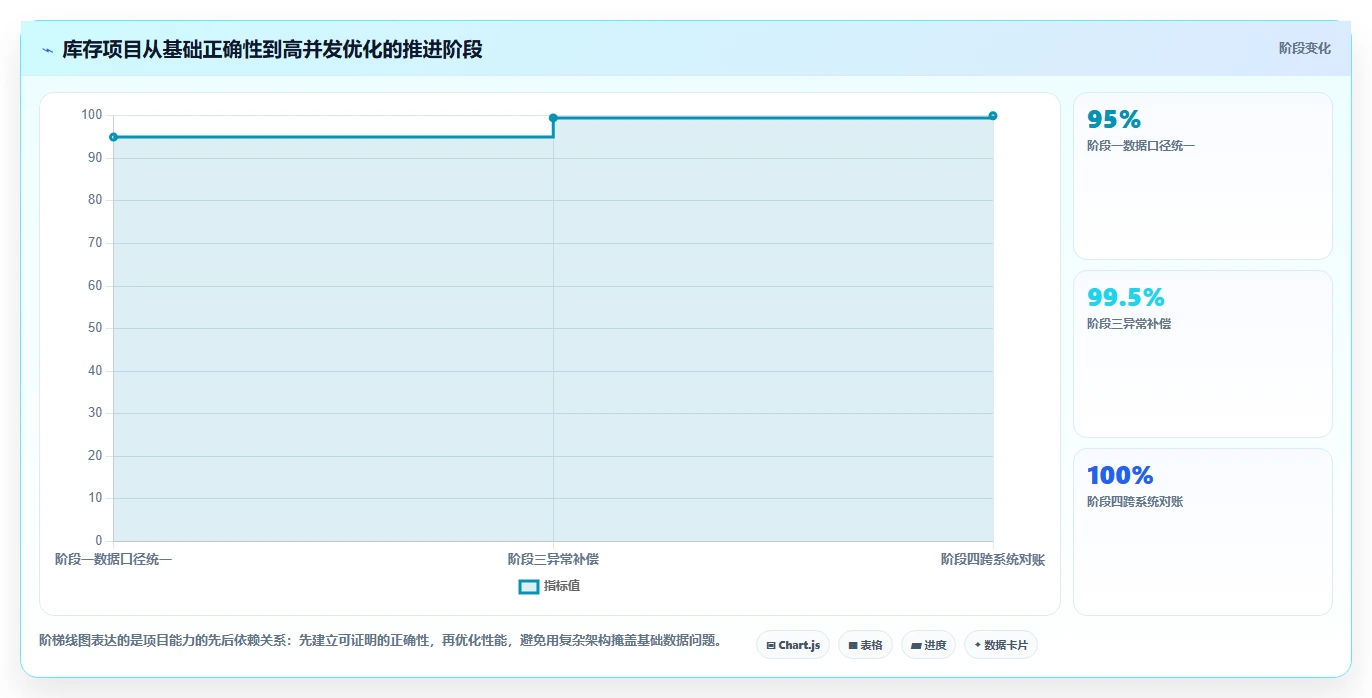Click the 指标值 legend color box
Image resolution: width=1372 pixels, height=698 pixels.
coord(529,586)
